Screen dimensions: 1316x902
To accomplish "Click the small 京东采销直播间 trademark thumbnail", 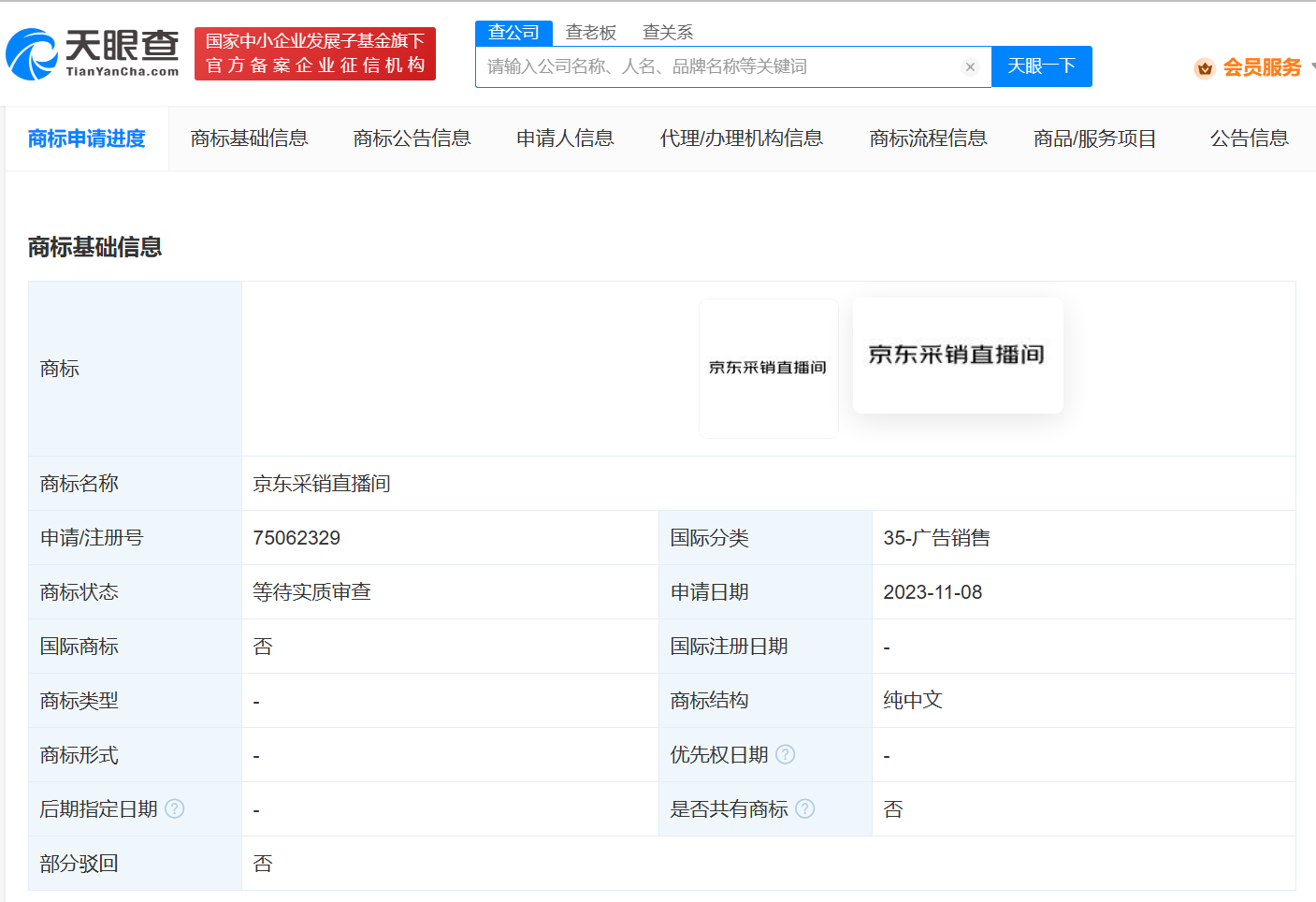I will 769,369.
